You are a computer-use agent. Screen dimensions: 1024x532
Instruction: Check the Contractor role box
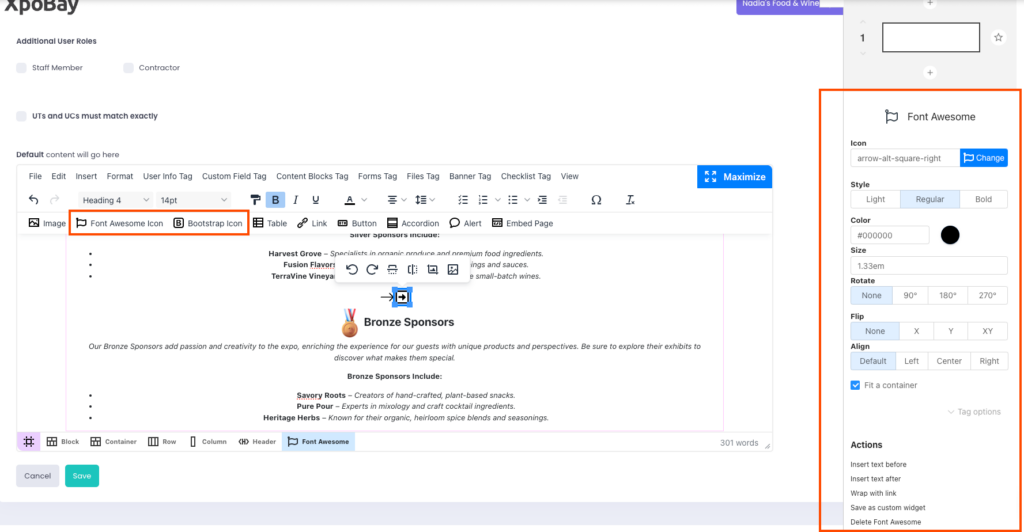coord(129,68)
